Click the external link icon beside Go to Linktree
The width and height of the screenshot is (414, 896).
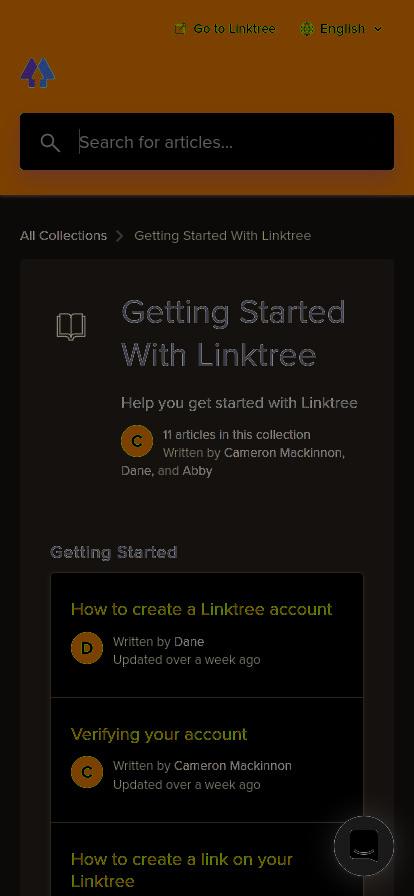[180, 29]
